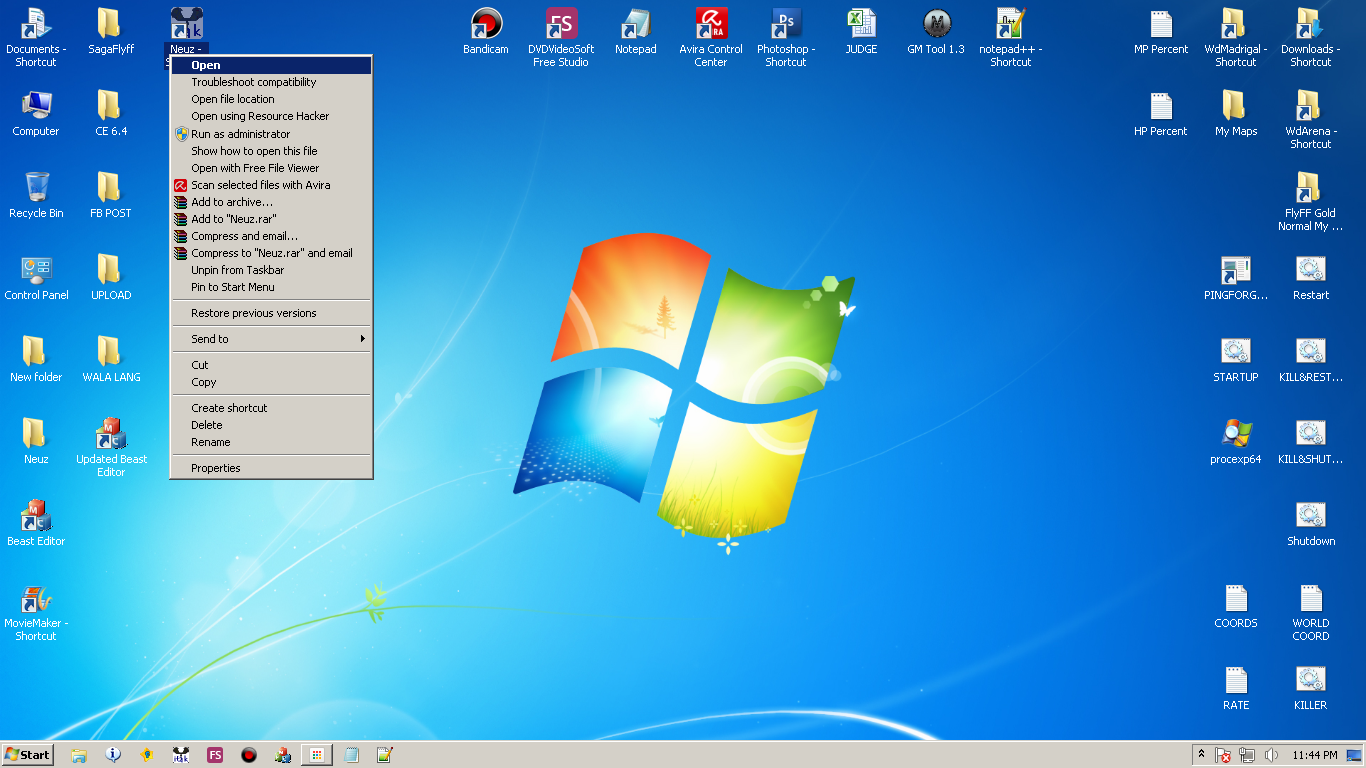This screenshot has height=768, width=1366.
Task: Choose Open using Resource Hacker
Action: 271,116
